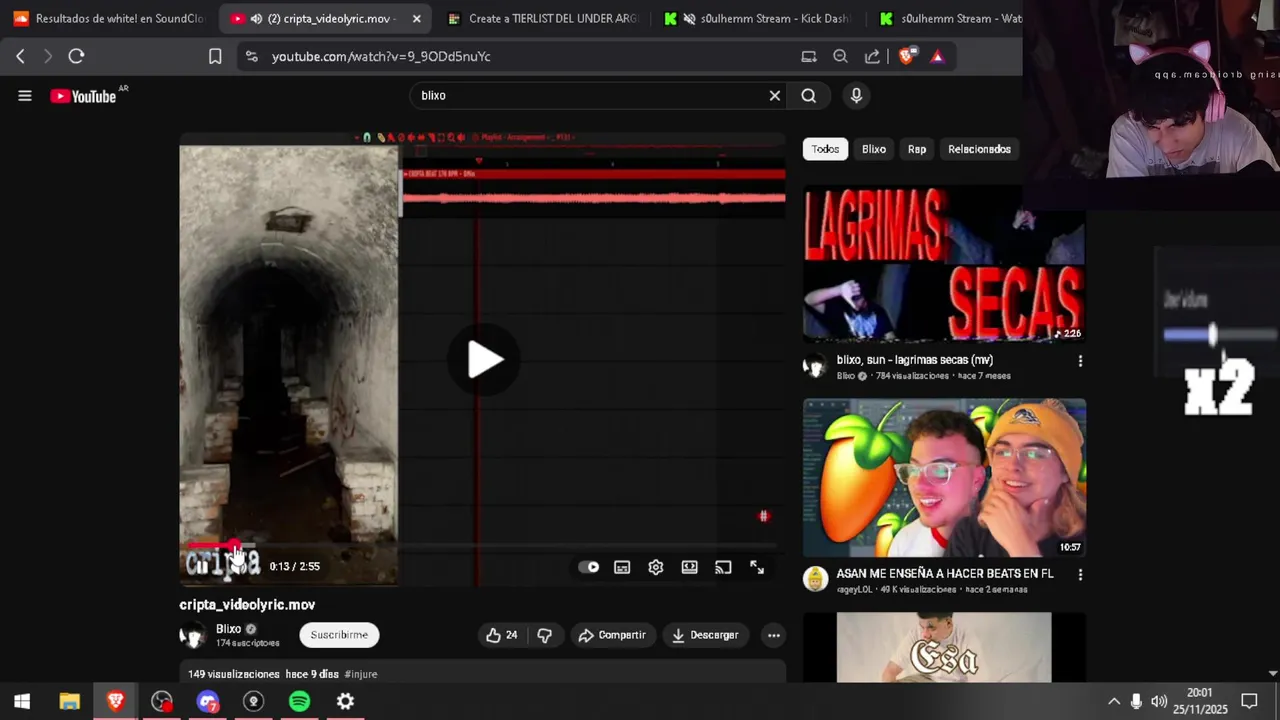Viewport: 1280px width, 720px height.
Task: Open Blixo channel avatar
Action: [192, 635]
